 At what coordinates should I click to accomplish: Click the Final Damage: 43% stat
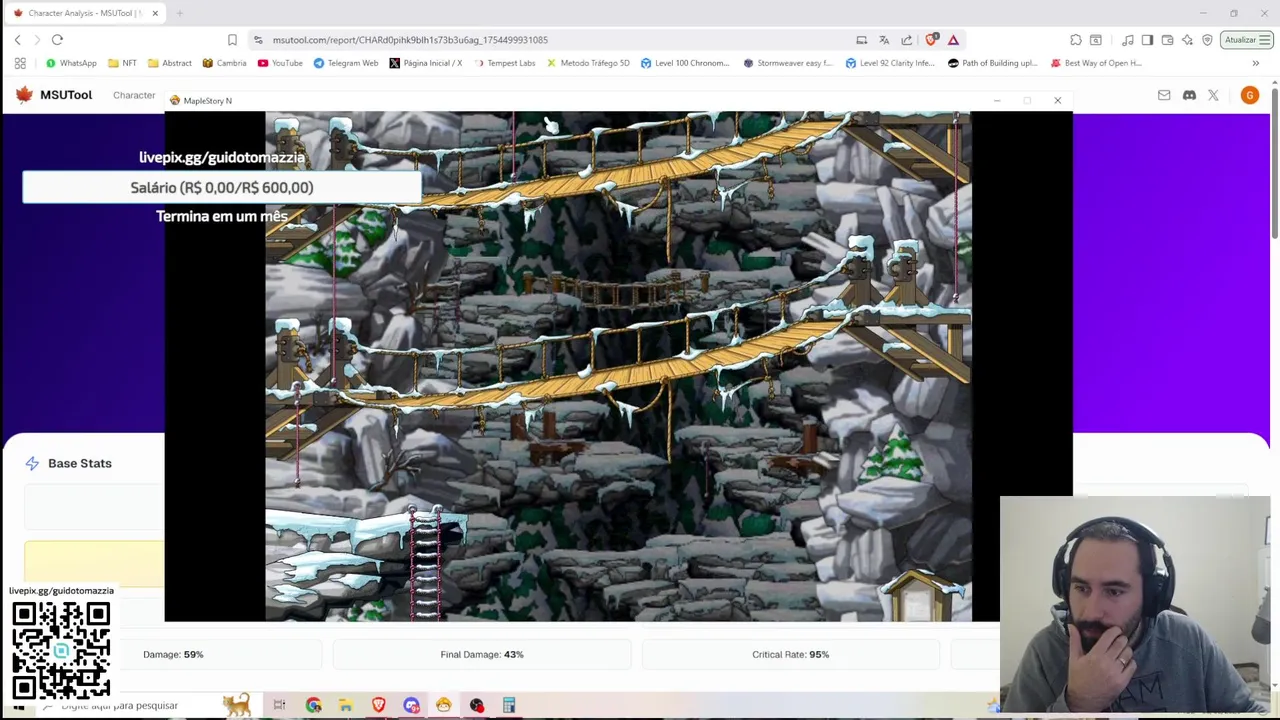482,654
